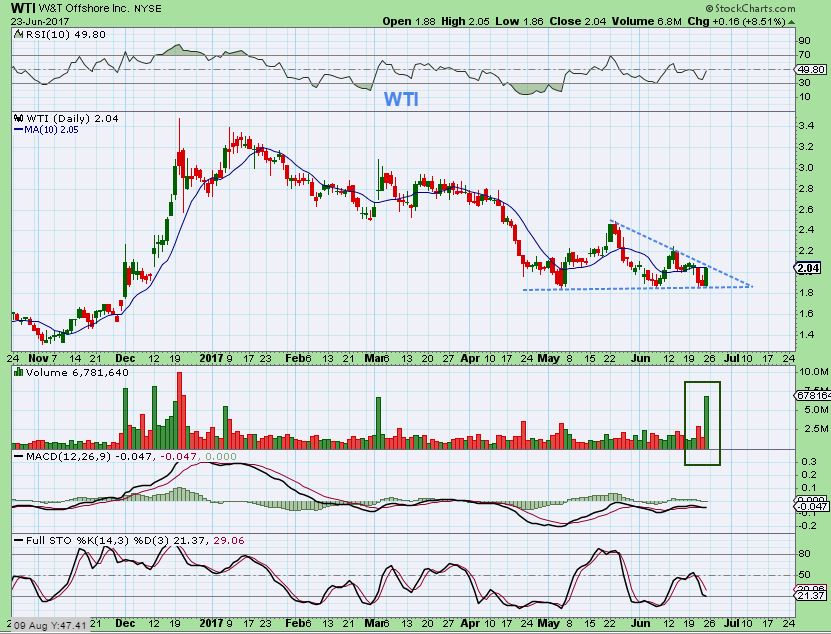The image size is (831, 634).
Task: Click Jun on the bottom date axis under stochastic panel
Action: click(x=640, y=623)
